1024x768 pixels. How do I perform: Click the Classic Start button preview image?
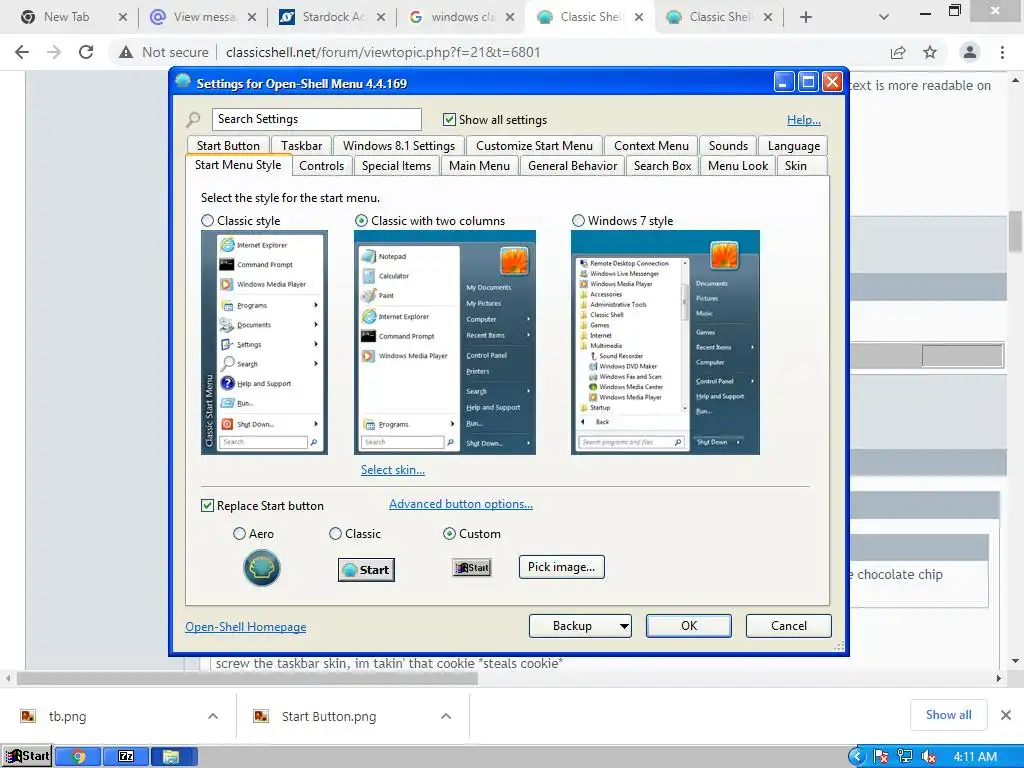[366, 569]
